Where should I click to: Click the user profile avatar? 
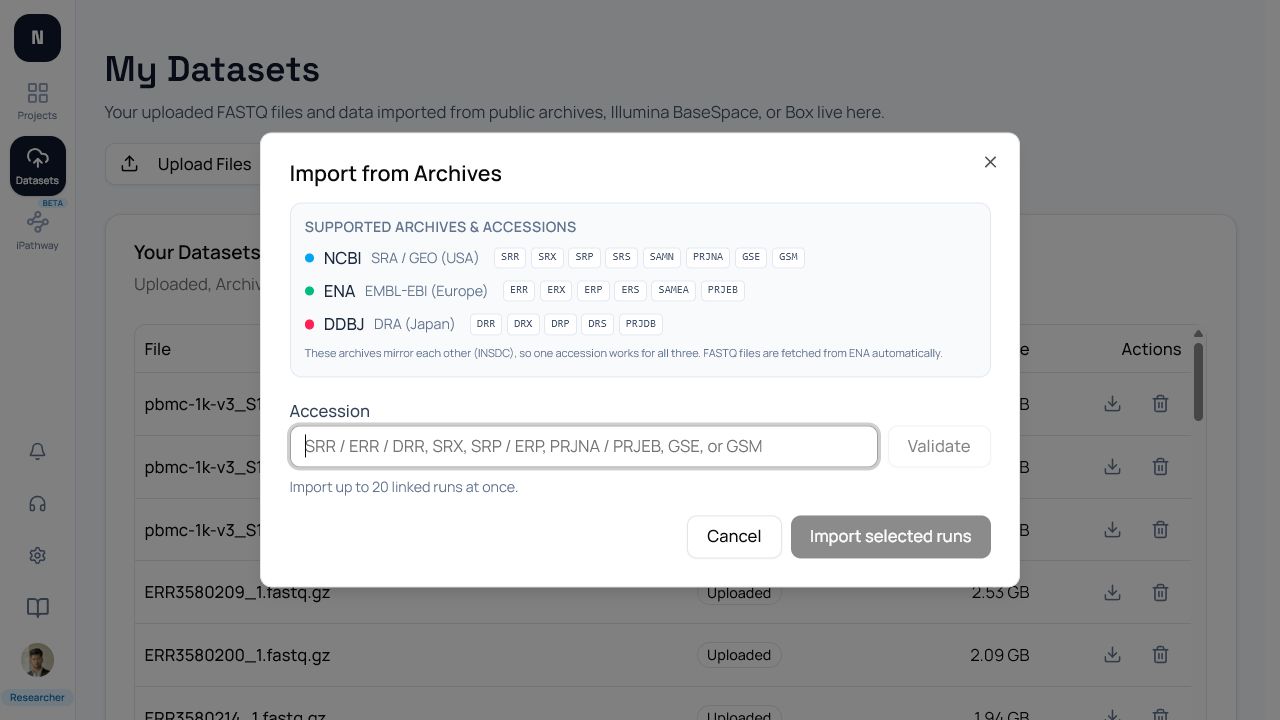[x=37, y=660]
